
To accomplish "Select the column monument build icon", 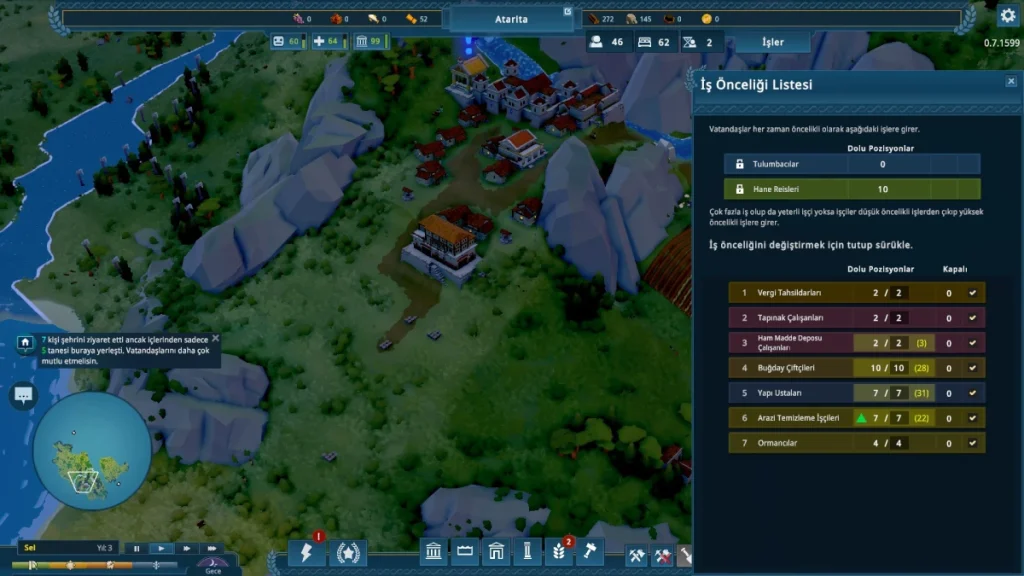I will tap(528, 552).
